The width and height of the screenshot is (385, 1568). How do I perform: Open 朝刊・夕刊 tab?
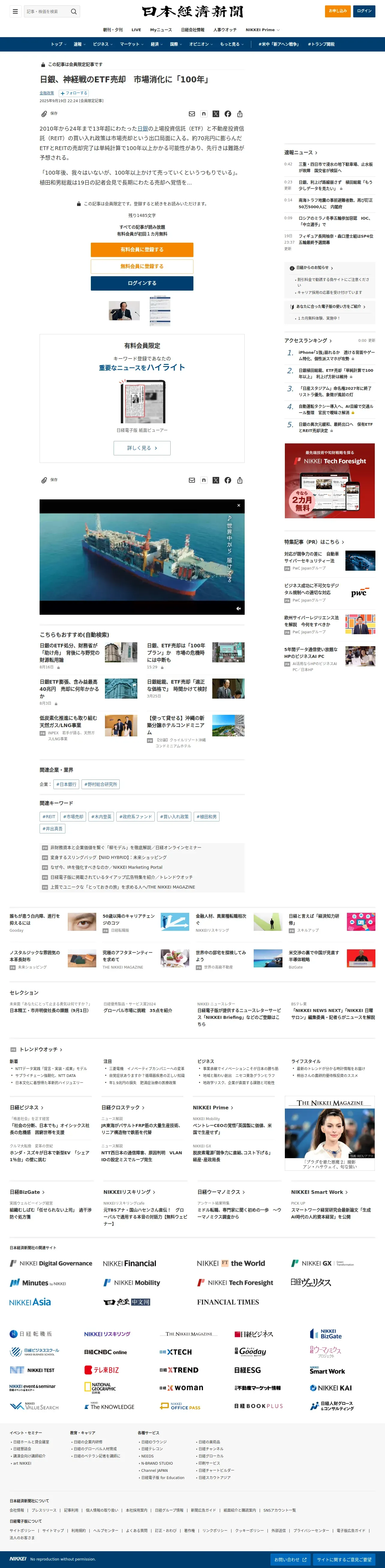point(113,30)
